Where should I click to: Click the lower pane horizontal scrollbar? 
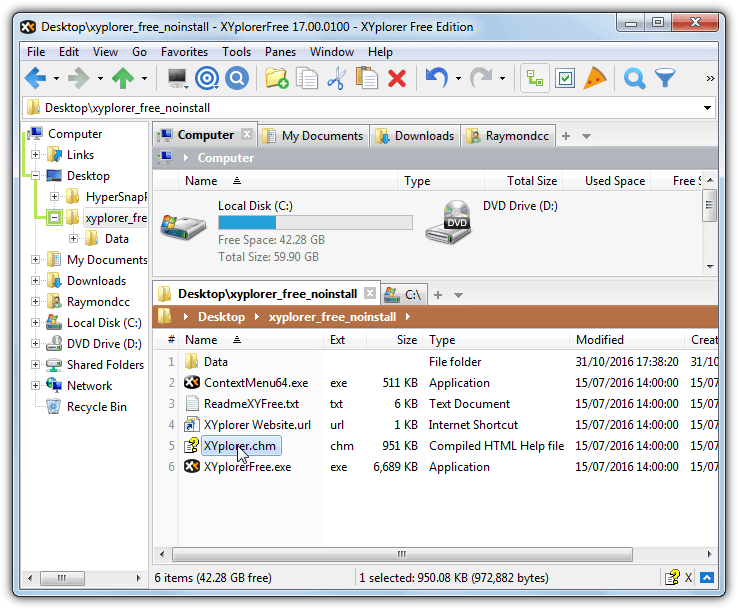(x=402, y=554)
